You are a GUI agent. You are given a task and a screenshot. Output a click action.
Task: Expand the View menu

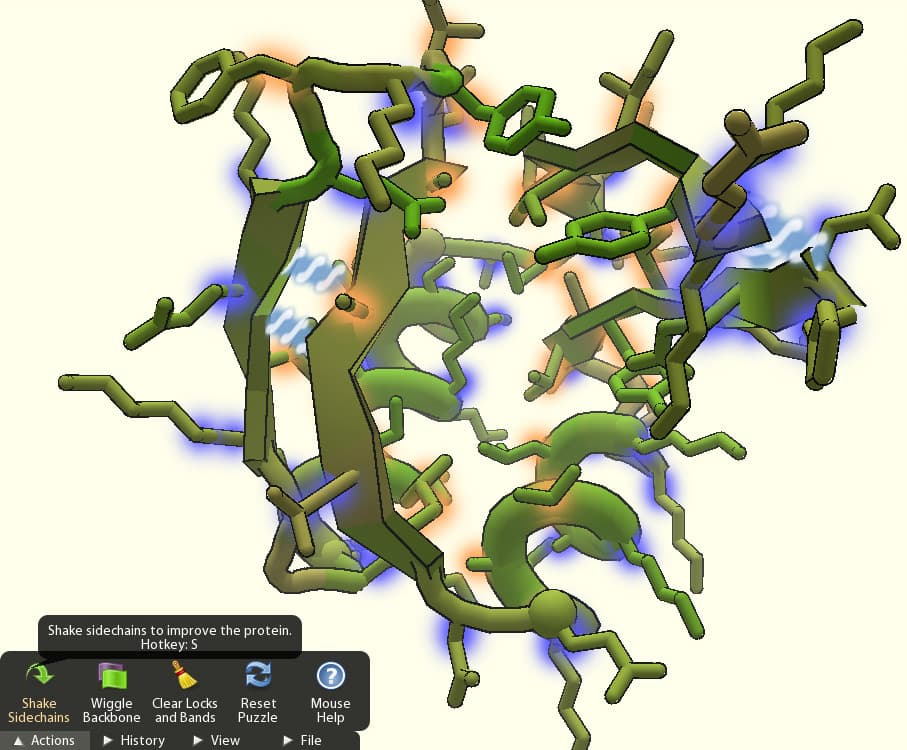point(217,740)
